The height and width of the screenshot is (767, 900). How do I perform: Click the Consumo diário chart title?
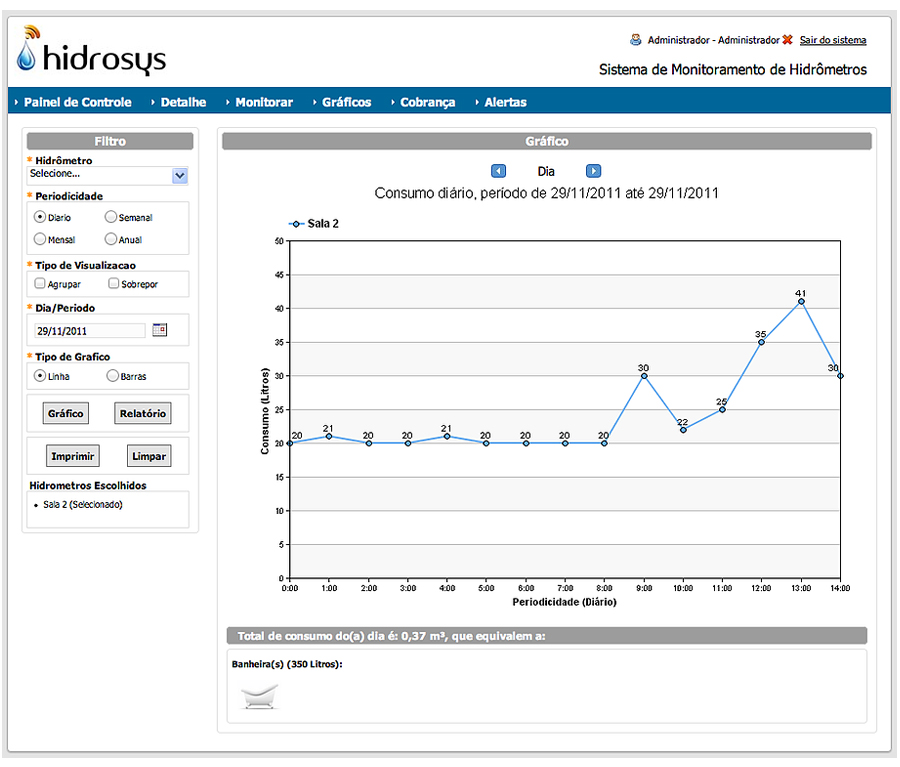coord(546,193)
